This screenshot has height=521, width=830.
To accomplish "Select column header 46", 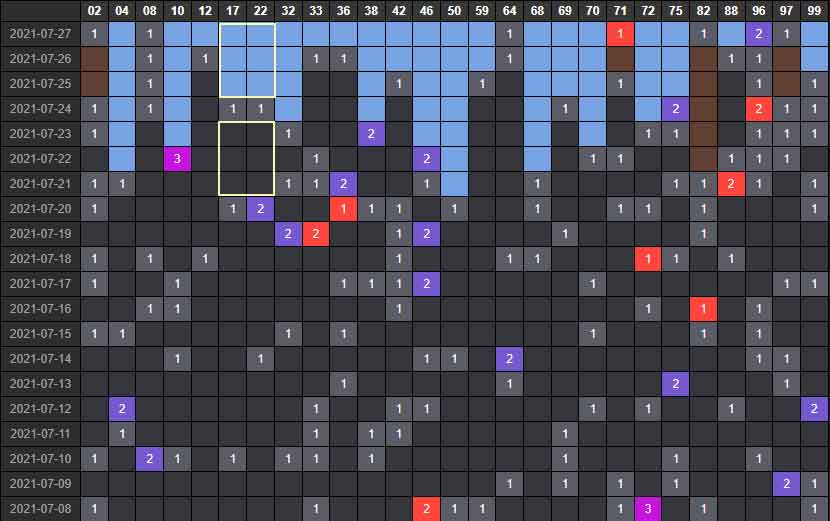I will point(426,11).
